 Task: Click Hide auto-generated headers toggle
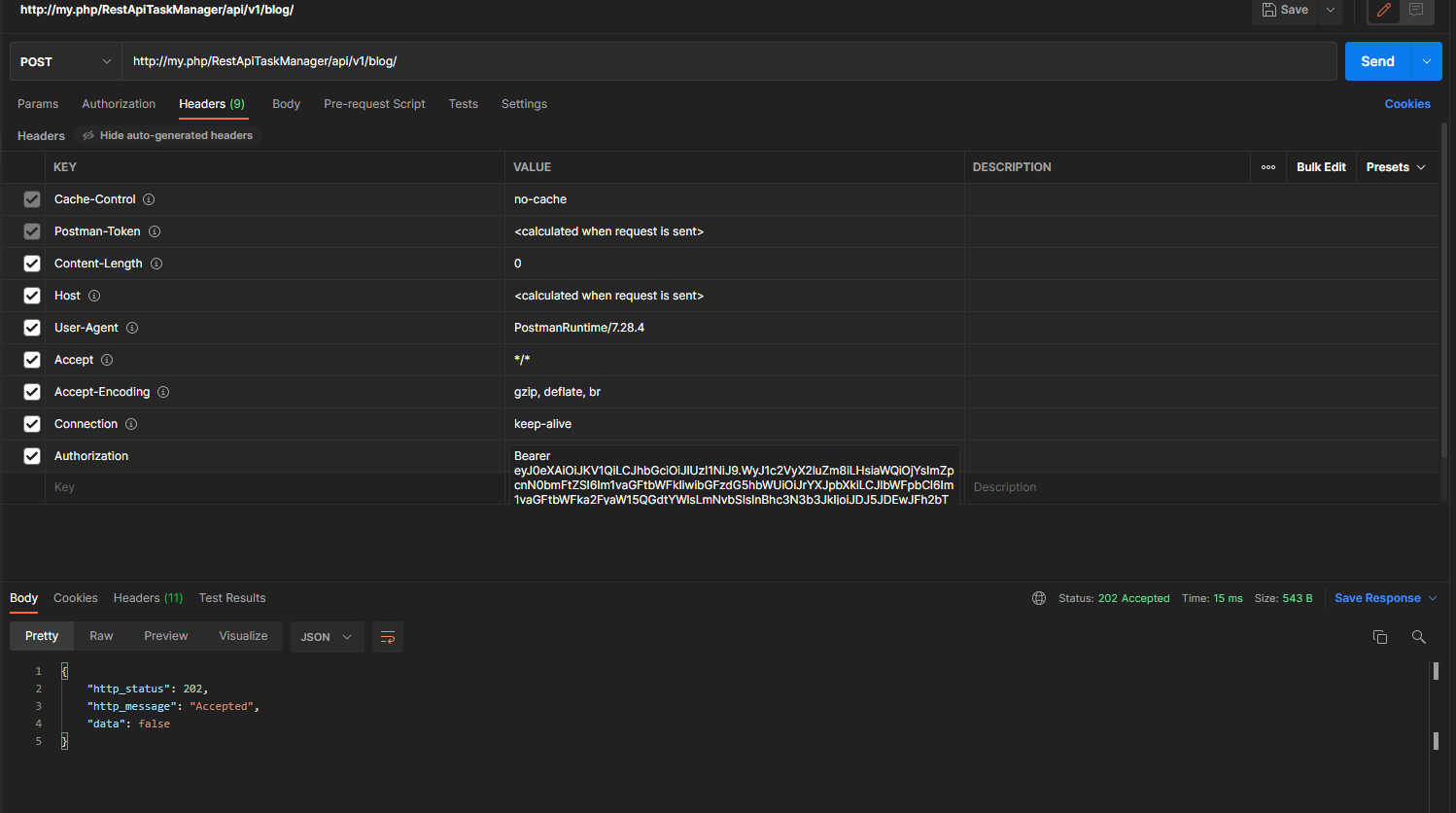coord(167,135)
